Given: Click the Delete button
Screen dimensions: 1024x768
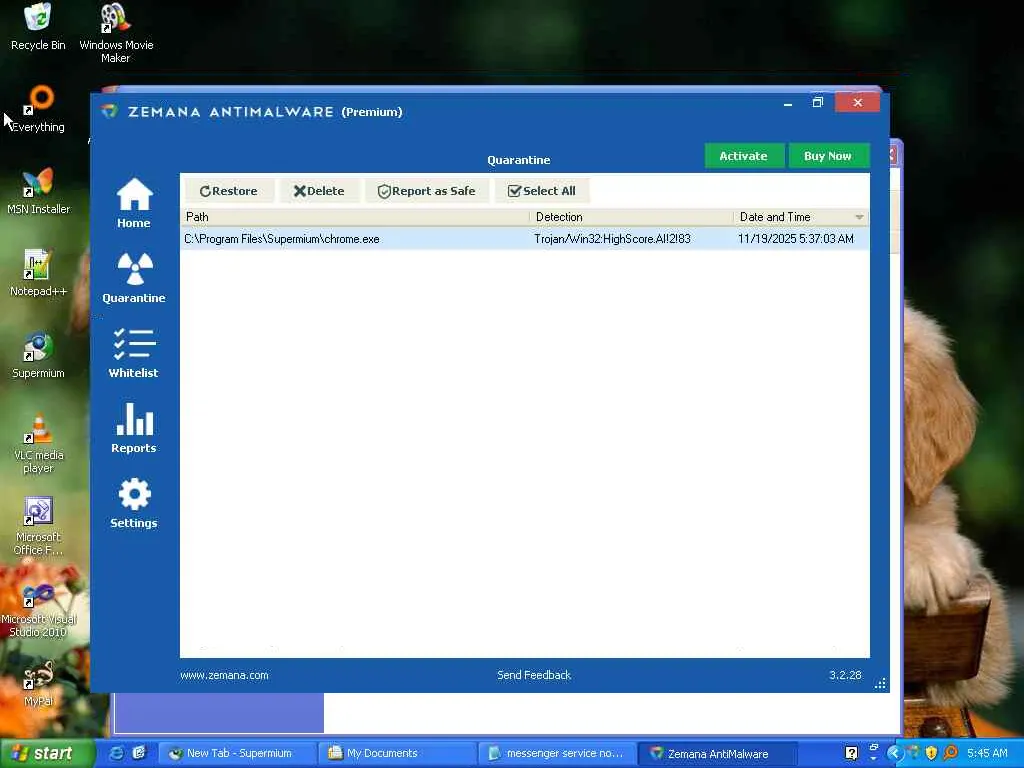Looking at the screenshot, I should tap(319, 191).
